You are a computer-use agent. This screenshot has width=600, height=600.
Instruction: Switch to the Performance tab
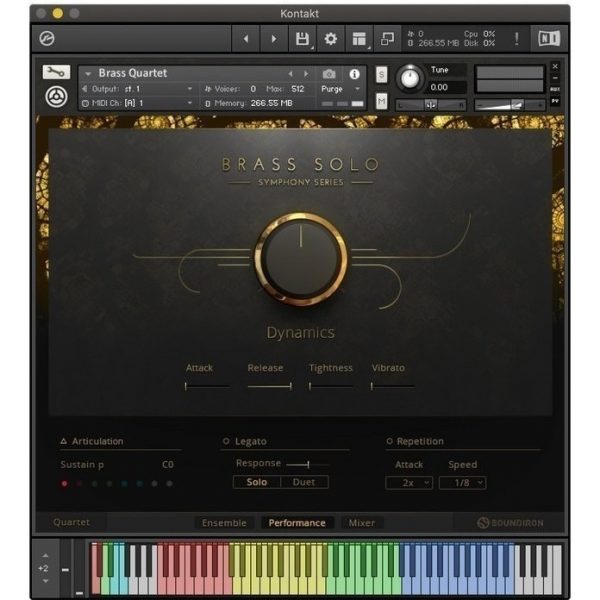pos(297,523)
